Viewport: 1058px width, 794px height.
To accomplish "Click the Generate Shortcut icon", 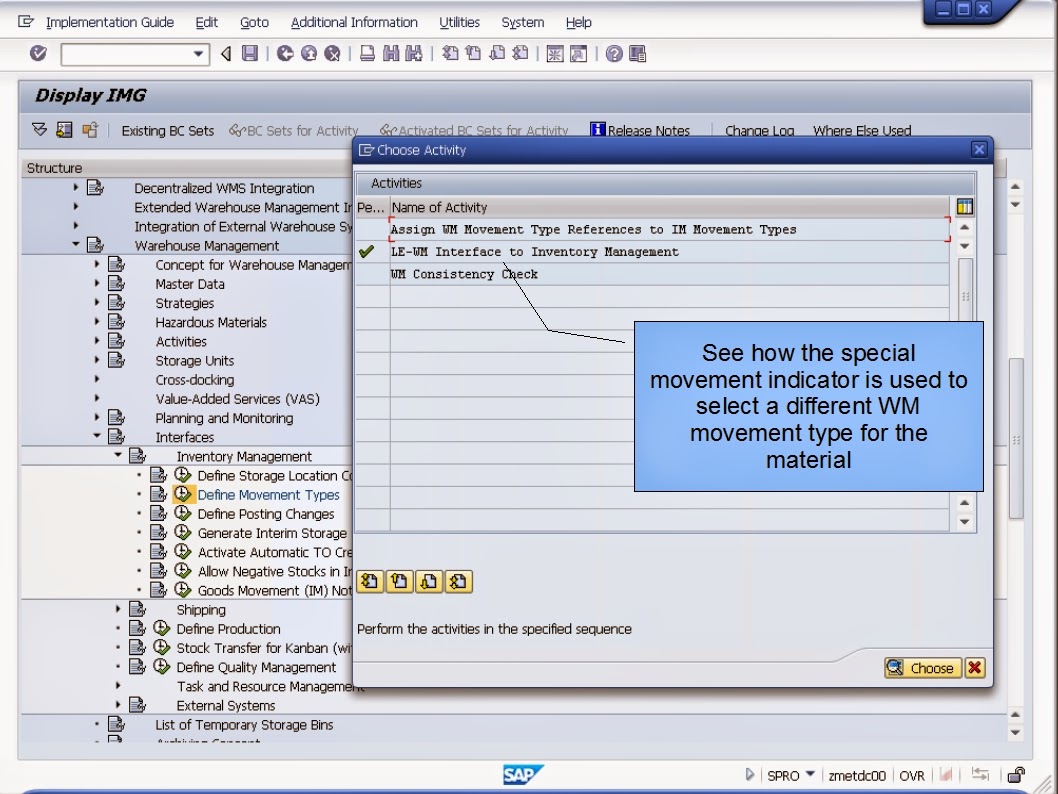I will click(578, 53).
